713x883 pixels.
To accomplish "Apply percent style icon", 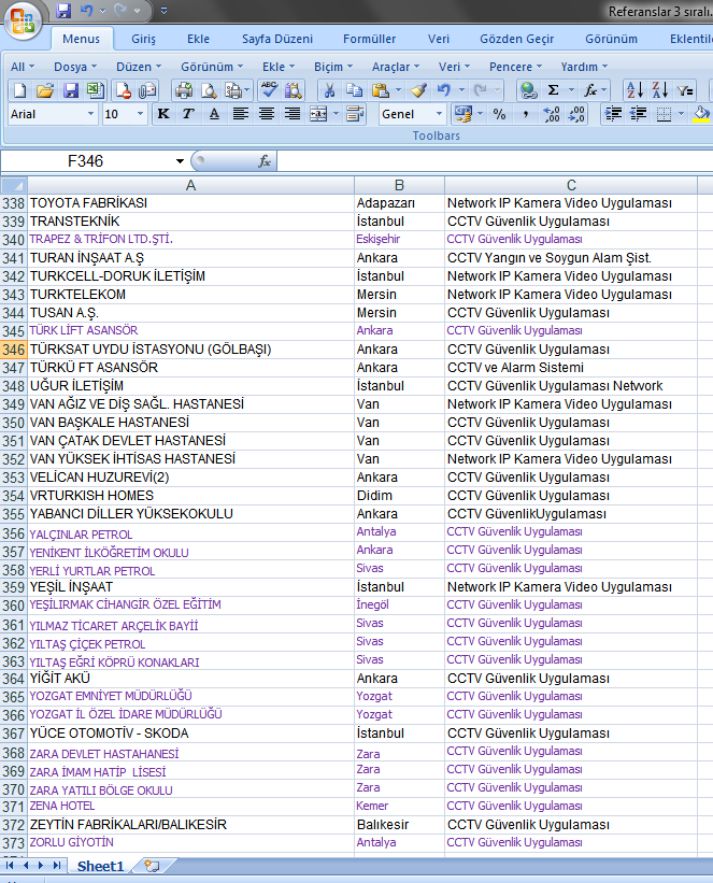I will 499,114.
